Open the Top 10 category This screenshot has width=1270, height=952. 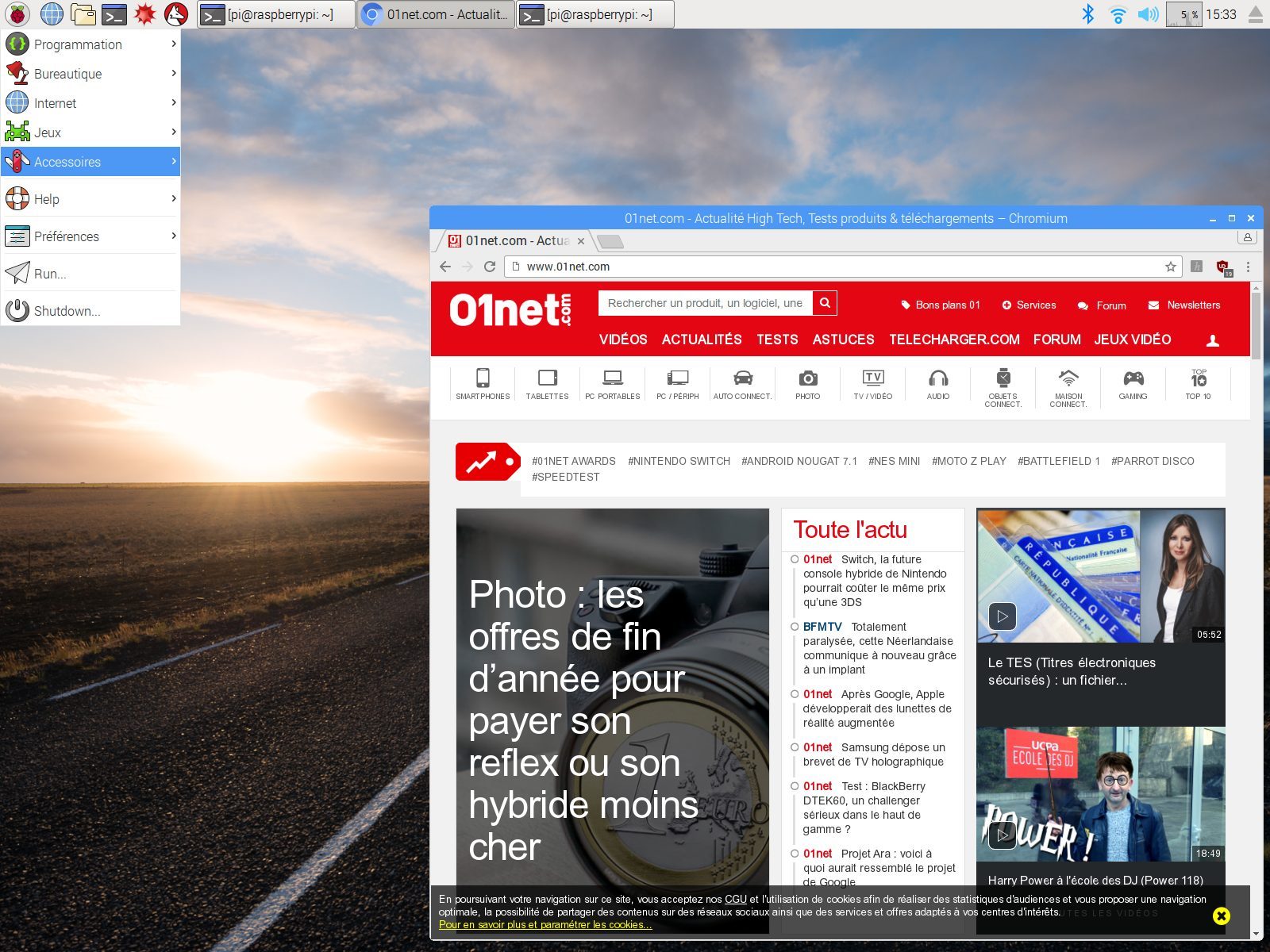coord(1199,384)
